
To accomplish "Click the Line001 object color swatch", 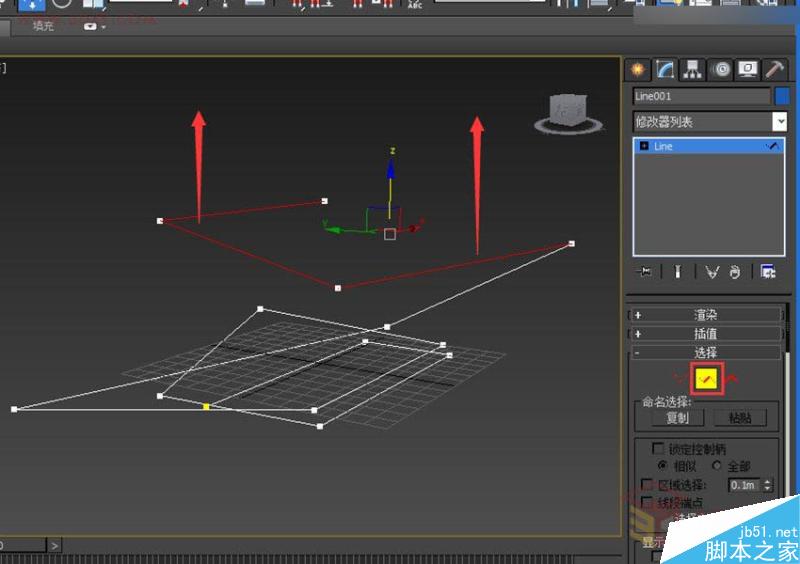I will point(782,96).
